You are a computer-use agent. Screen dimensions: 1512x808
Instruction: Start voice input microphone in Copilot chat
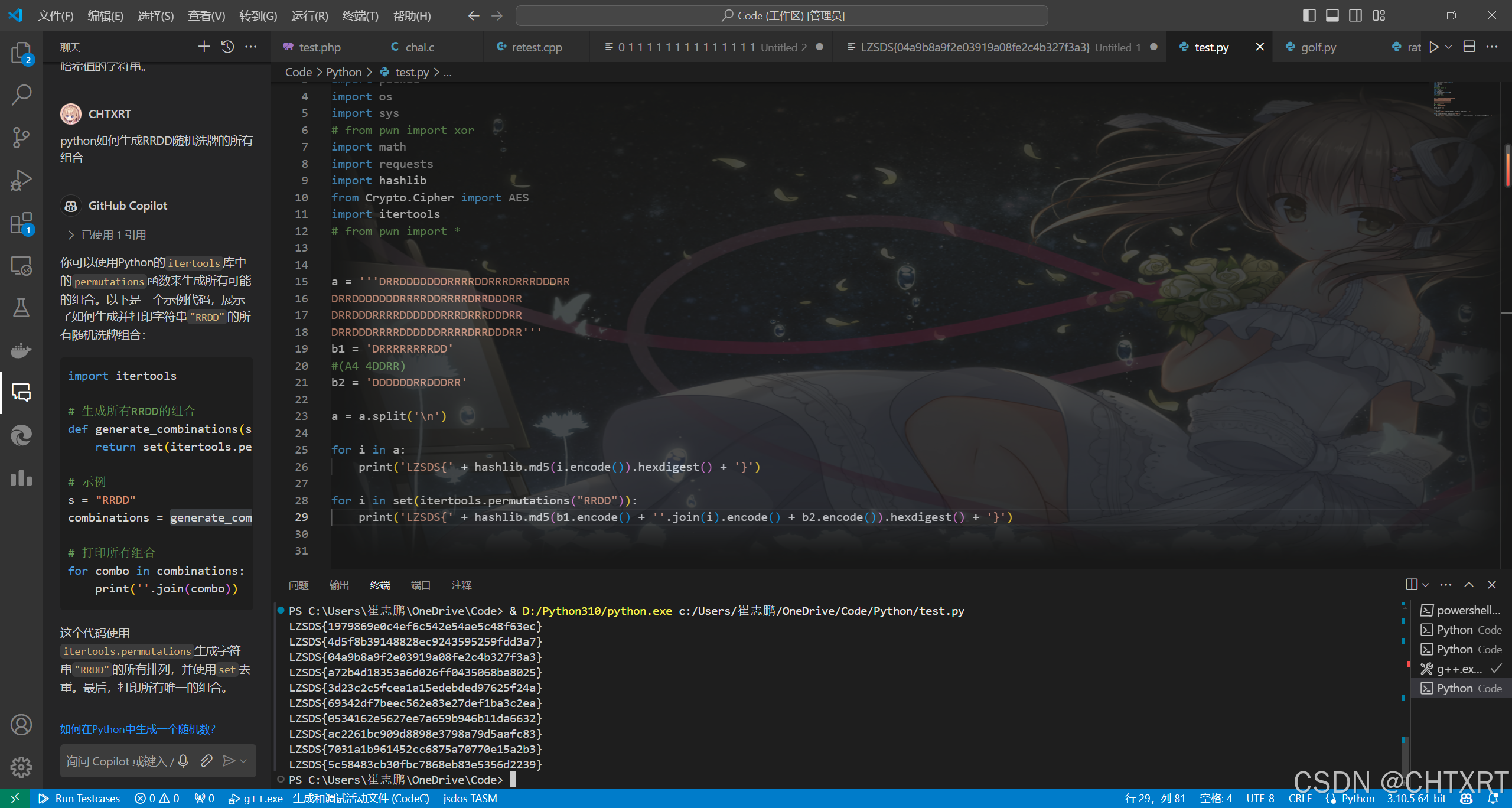pyautogui.click(x=183, y=761)
